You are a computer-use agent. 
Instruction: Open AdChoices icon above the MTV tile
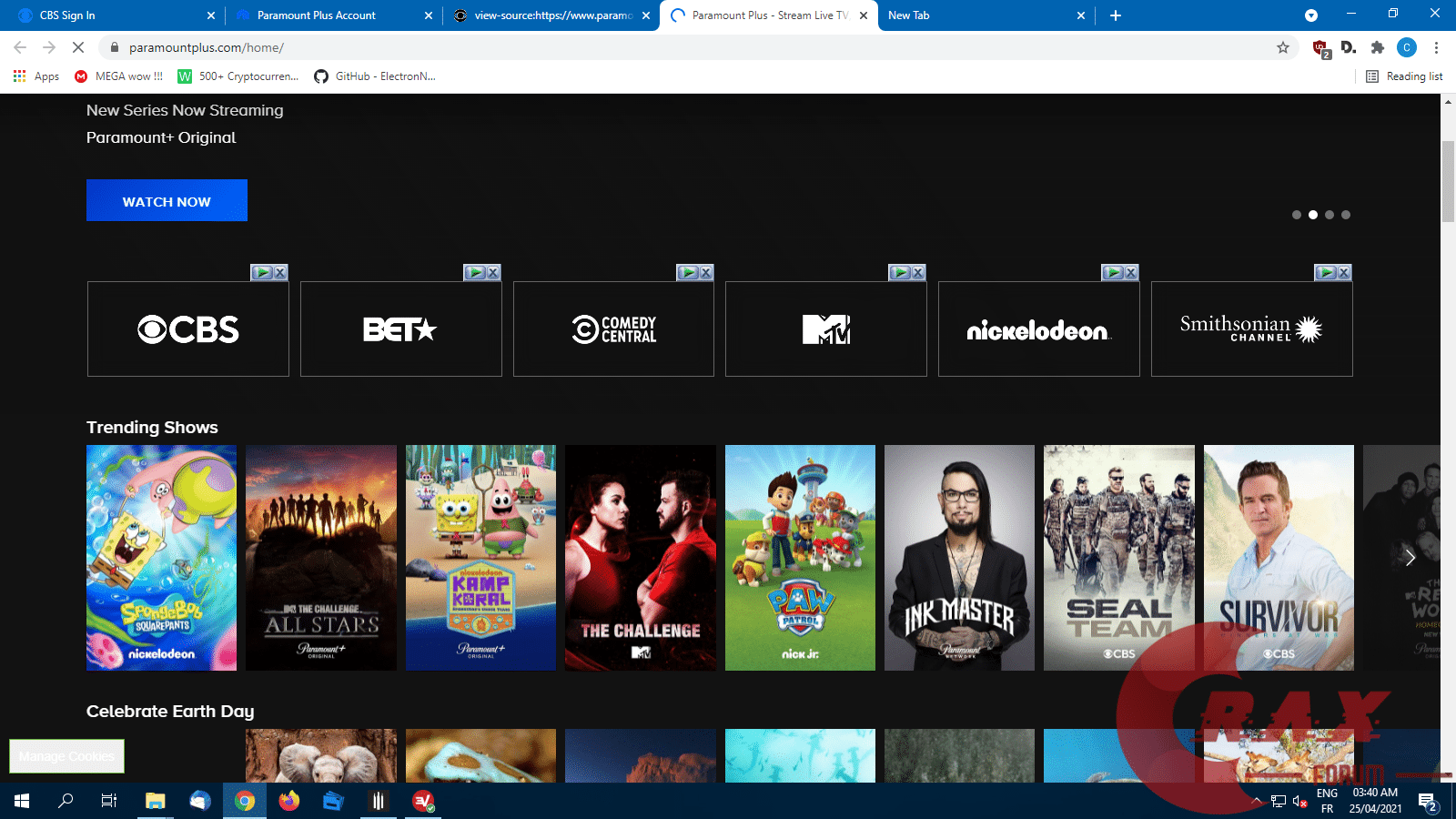[900, 272]
